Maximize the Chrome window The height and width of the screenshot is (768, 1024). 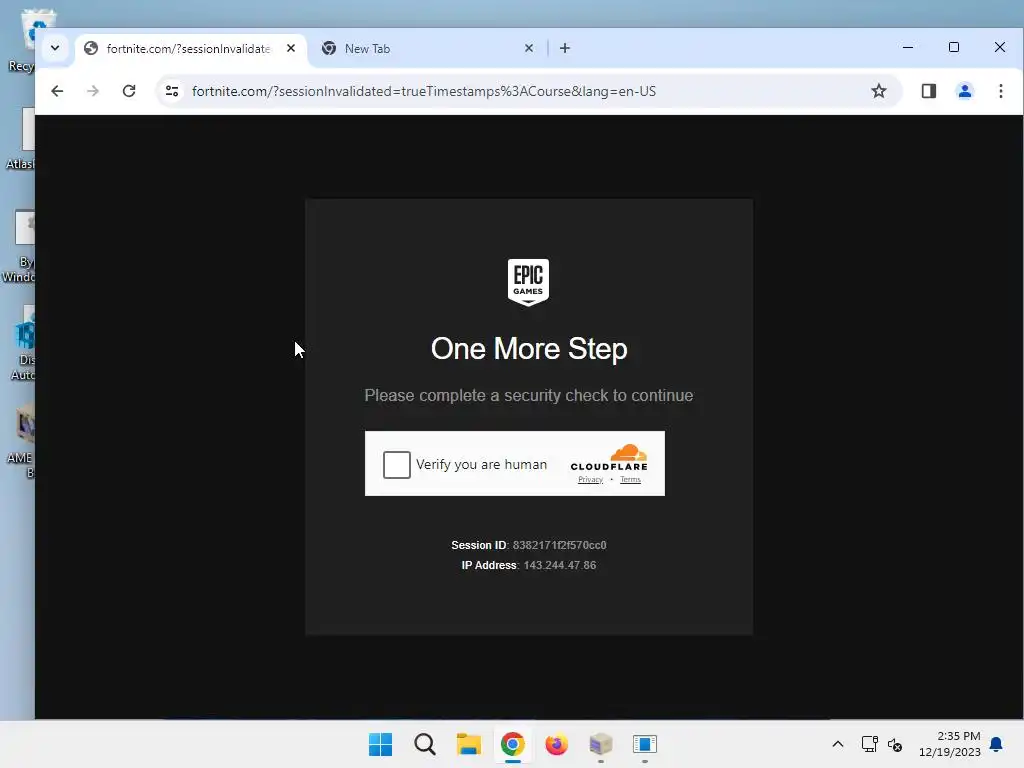click(x=953, y=47)
